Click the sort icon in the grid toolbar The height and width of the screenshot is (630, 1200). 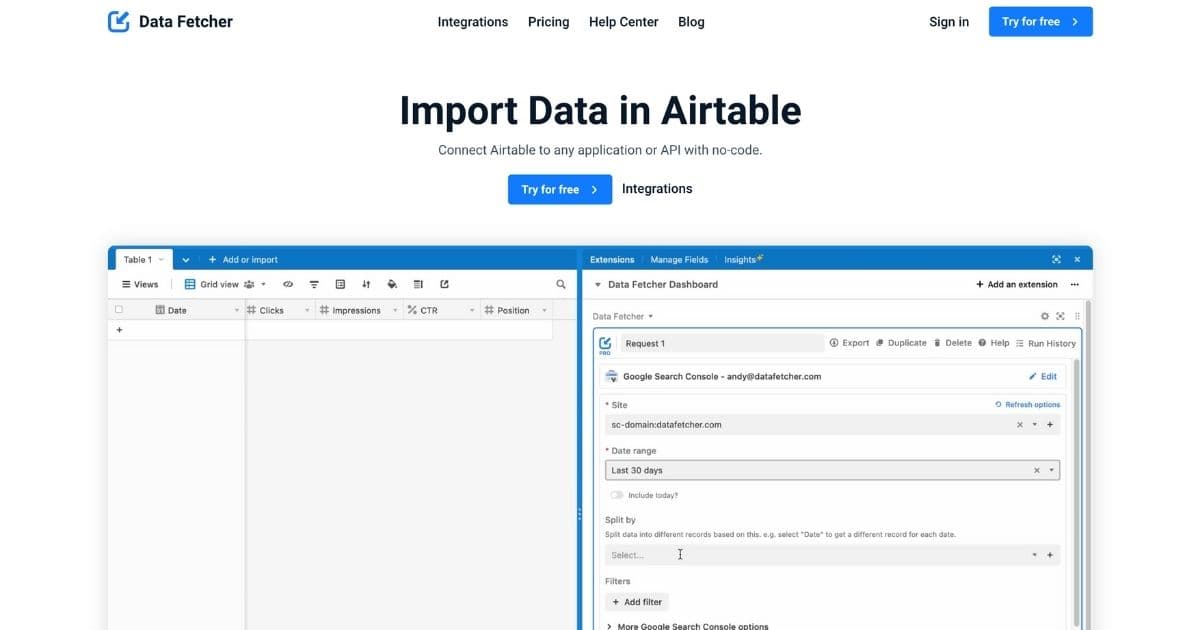[x=366, y=284]
